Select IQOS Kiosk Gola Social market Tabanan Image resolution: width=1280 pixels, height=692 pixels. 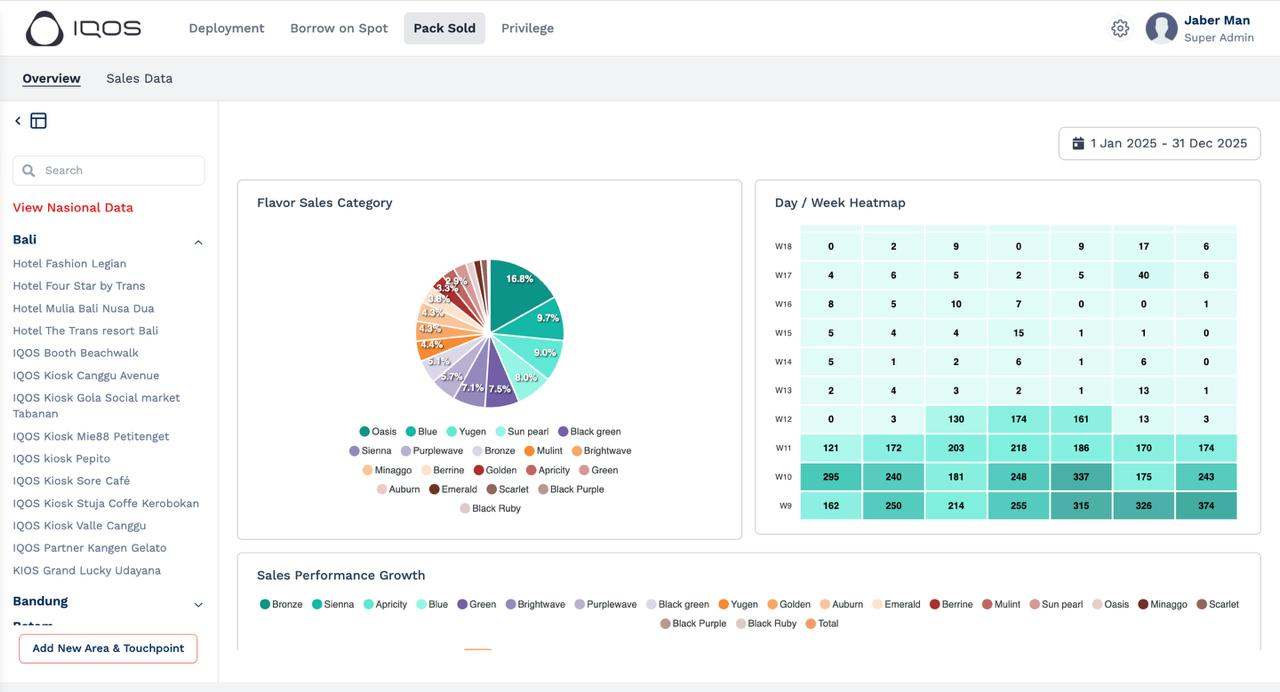[97, 406]
